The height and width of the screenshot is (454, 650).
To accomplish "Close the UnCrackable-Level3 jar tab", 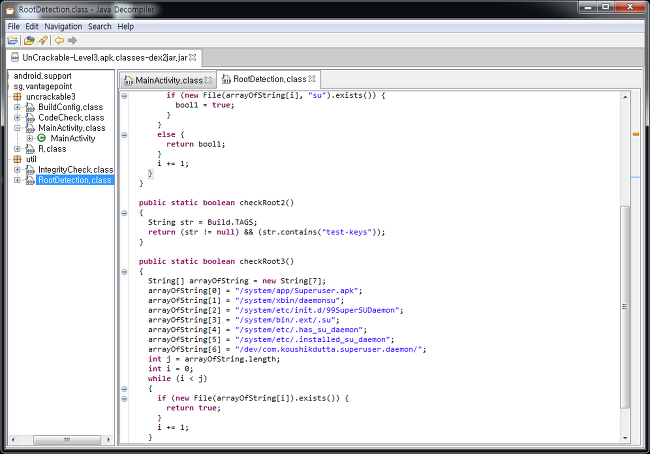I will 193,58.
